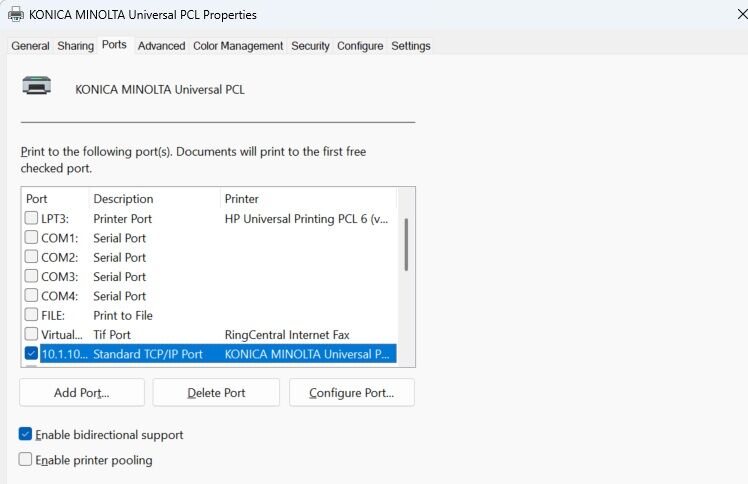Open the Sharing tab
This screenshot has width=748, height=484.
pyautogui.click(x=76, y=46)
